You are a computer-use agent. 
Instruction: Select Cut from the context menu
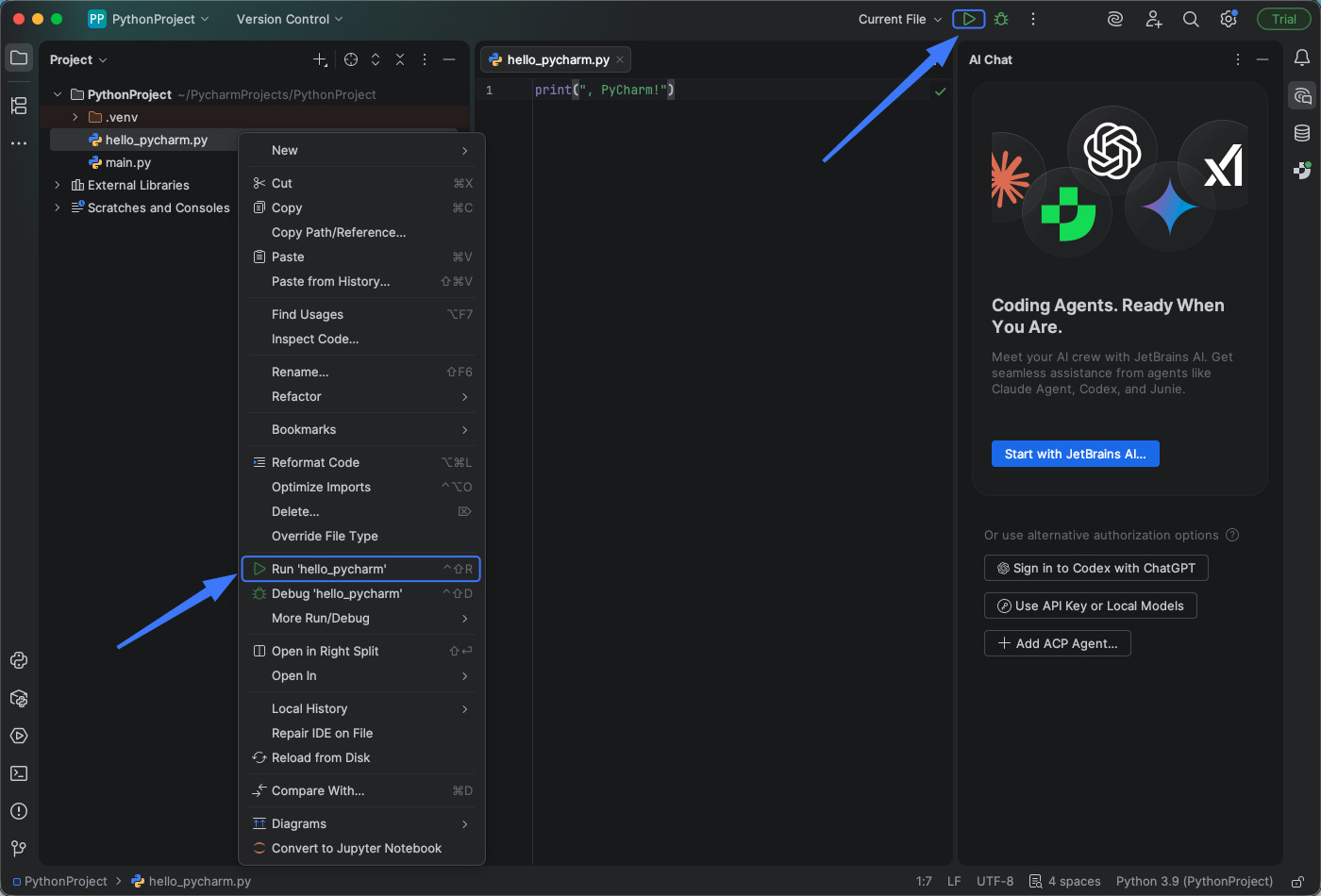[x=361, y=183]
